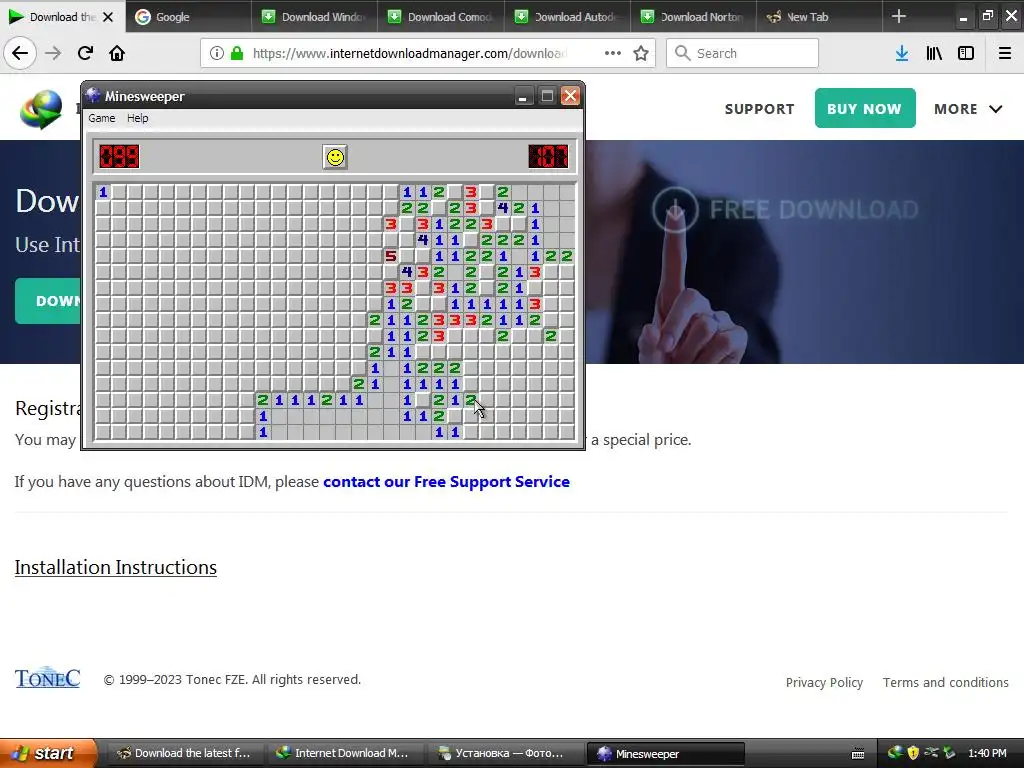
Task: Click the globe tray icon in system tray
Action: 895,753
